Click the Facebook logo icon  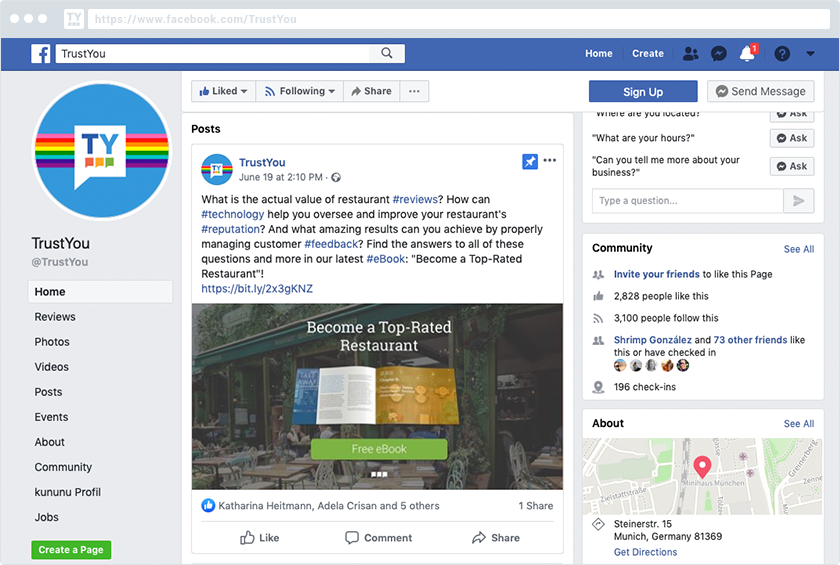coord(41,54)
